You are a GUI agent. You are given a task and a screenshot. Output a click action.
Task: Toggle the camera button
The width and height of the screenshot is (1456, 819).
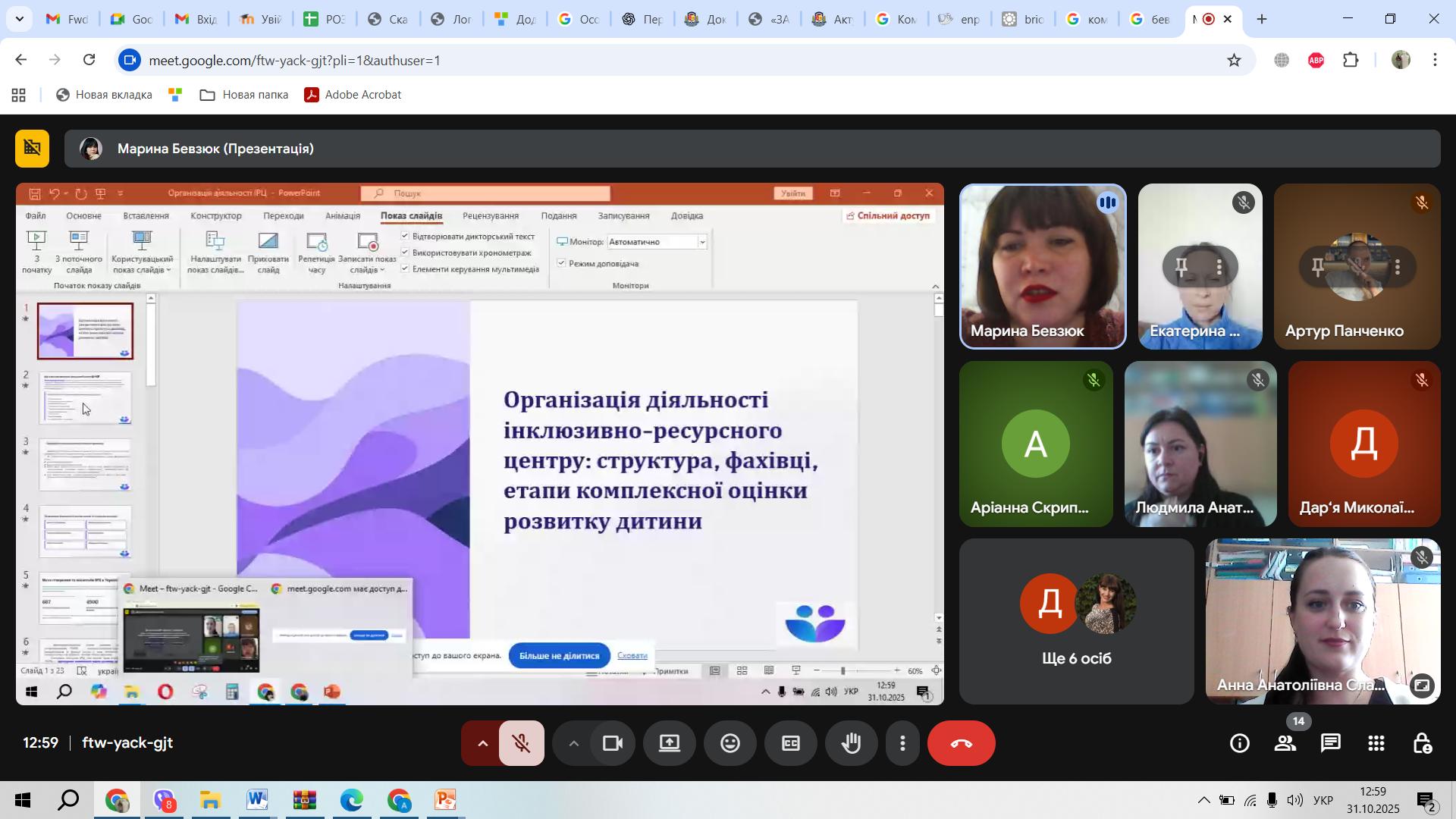pyautogui.click(x=612, y=743)
